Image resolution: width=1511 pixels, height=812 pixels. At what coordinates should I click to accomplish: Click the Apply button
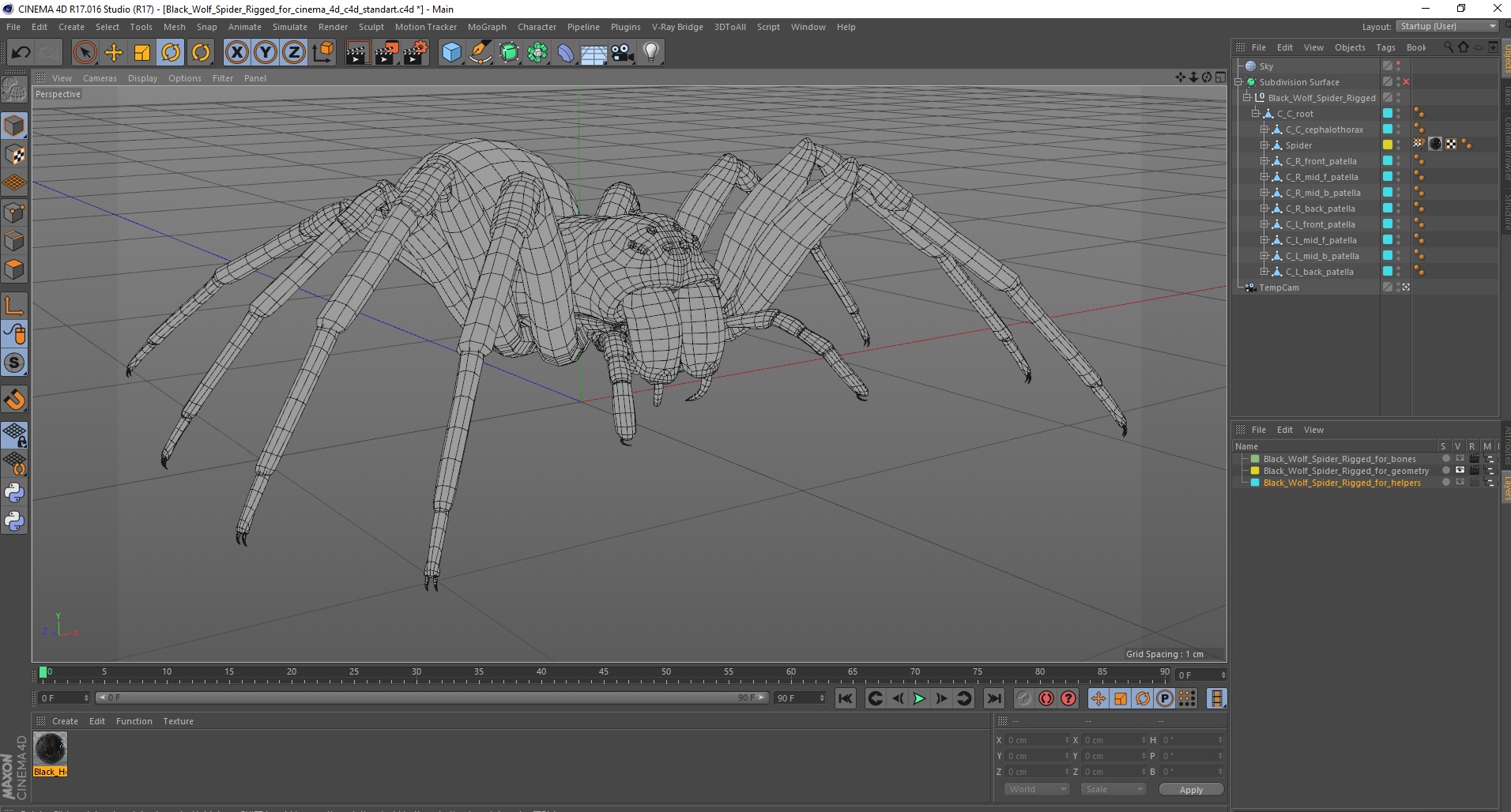[x=1191, y=789]
